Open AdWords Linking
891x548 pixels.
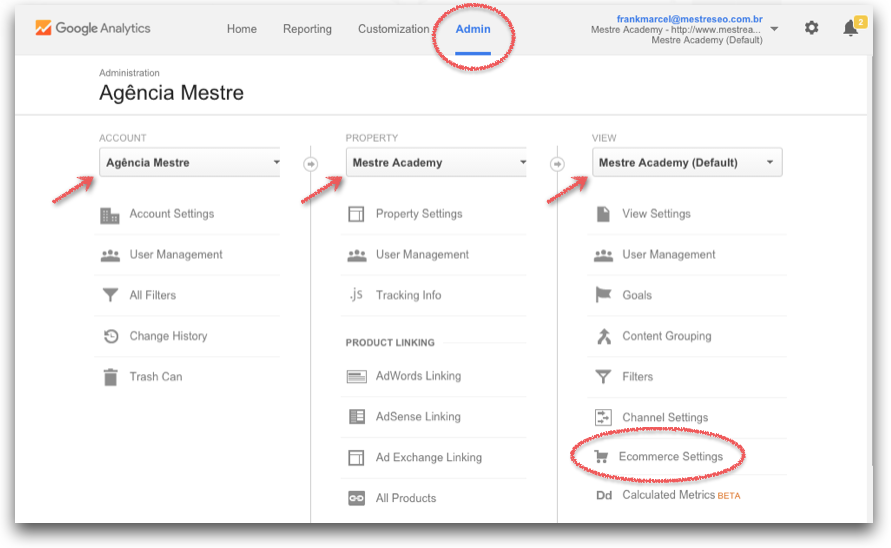point(418,376)
